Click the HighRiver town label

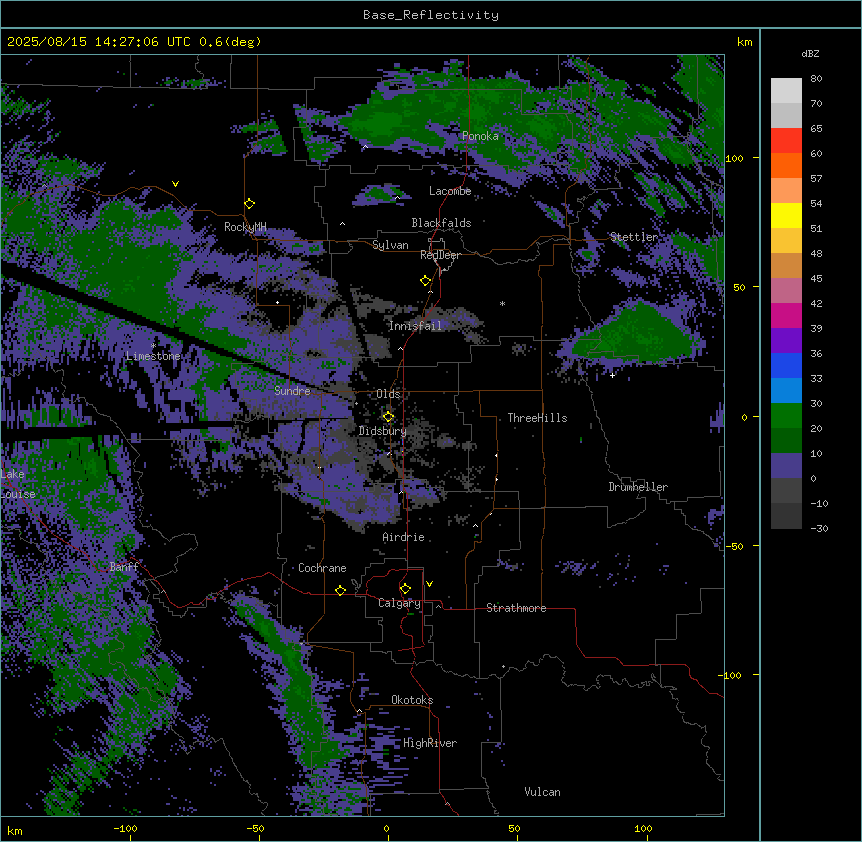[x=430, y=743]
